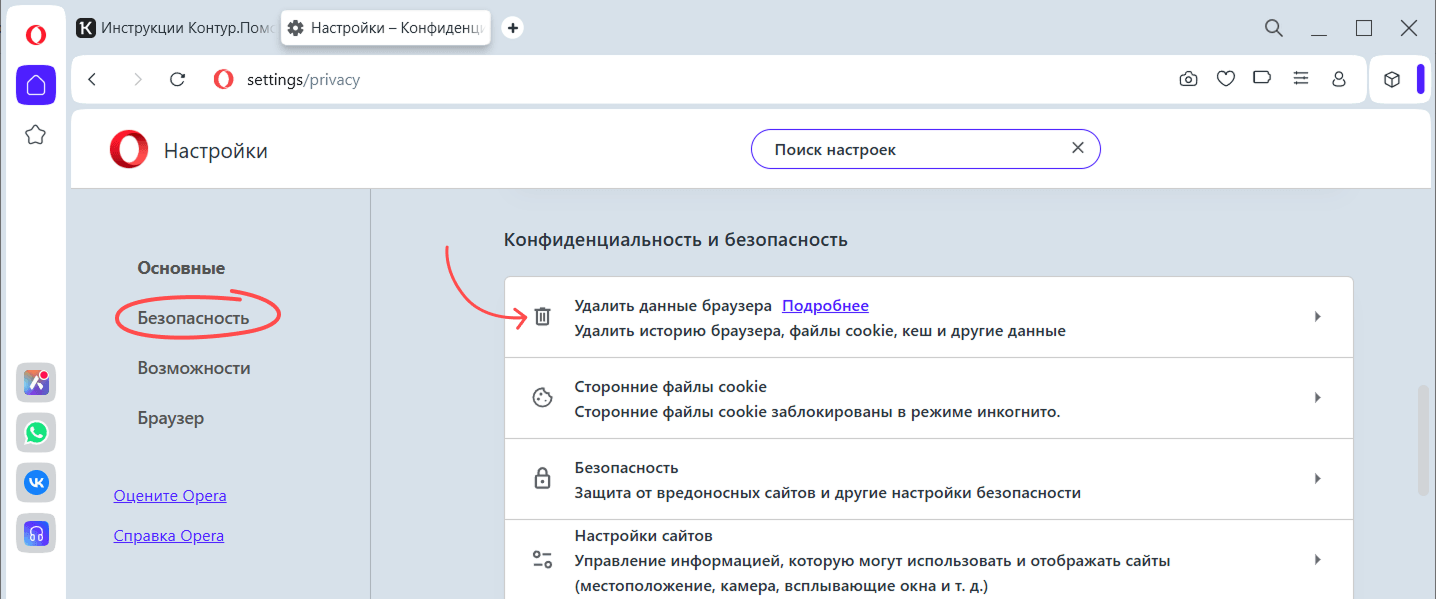Expand Сторонние файлы cookie arrow

[1318, 398]
